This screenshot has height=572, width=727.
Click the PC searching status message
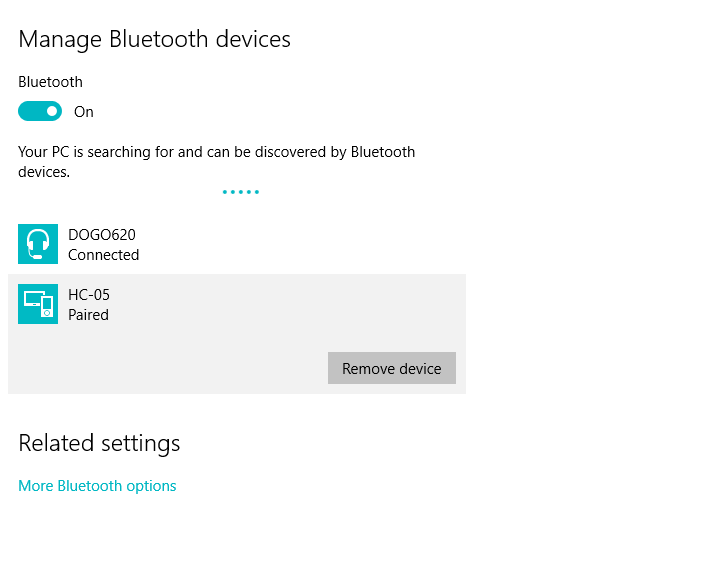[x=217, y=162]
